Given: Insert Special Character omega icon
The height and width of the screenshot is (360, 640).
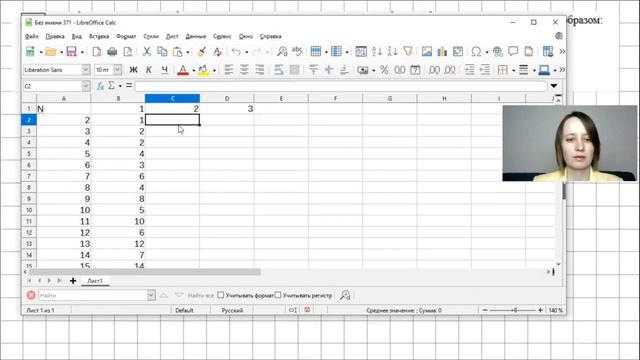Looking at the screenshot, I should tap(476, 51).
